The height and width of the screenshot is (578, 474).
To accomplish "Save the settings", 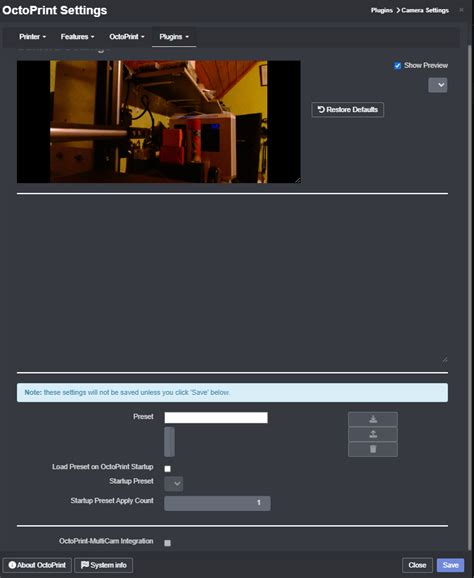I will point(450,565).
